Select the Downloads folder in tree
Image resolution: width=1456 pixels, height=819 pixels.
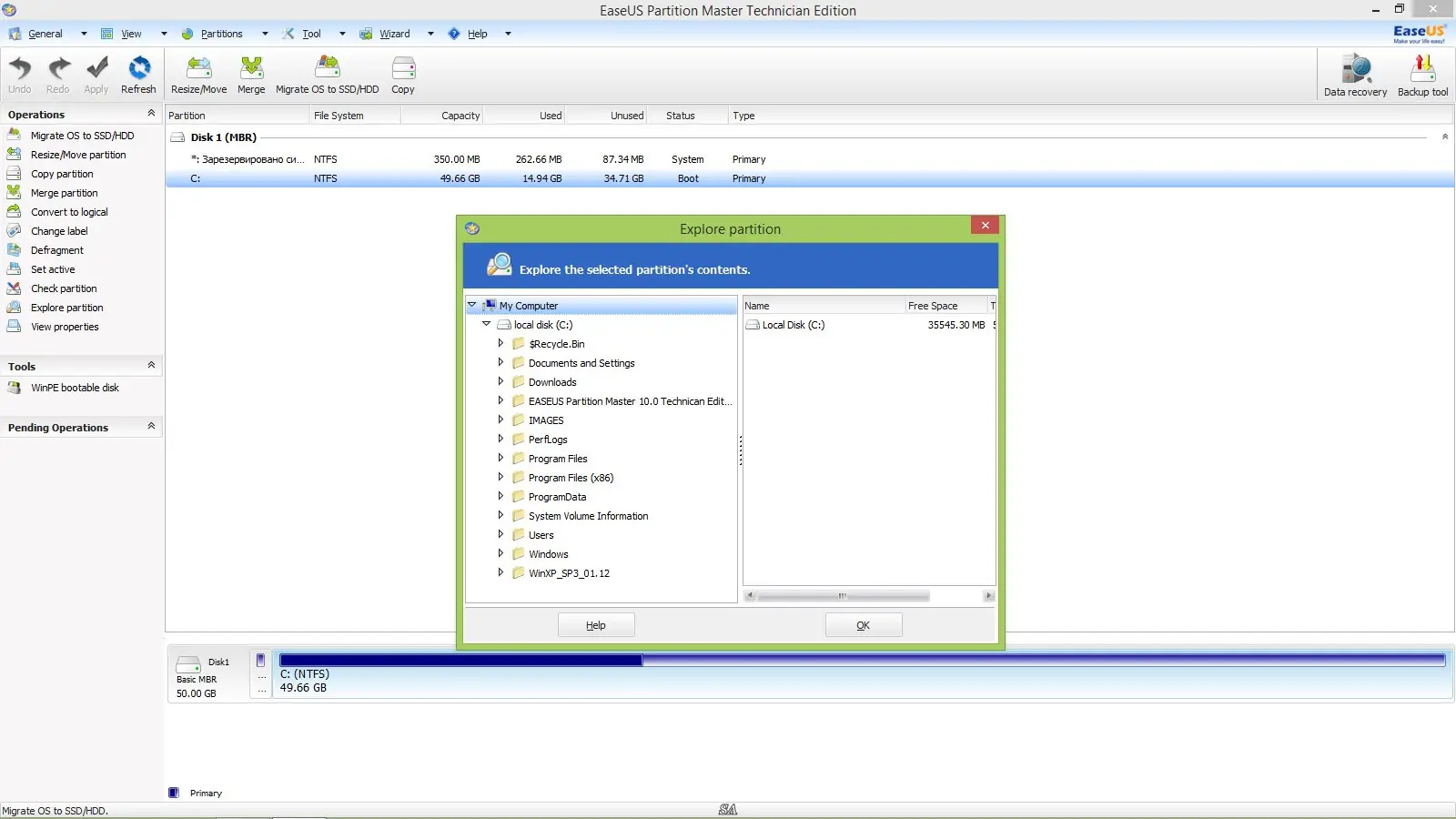click(x=552, y=382)
